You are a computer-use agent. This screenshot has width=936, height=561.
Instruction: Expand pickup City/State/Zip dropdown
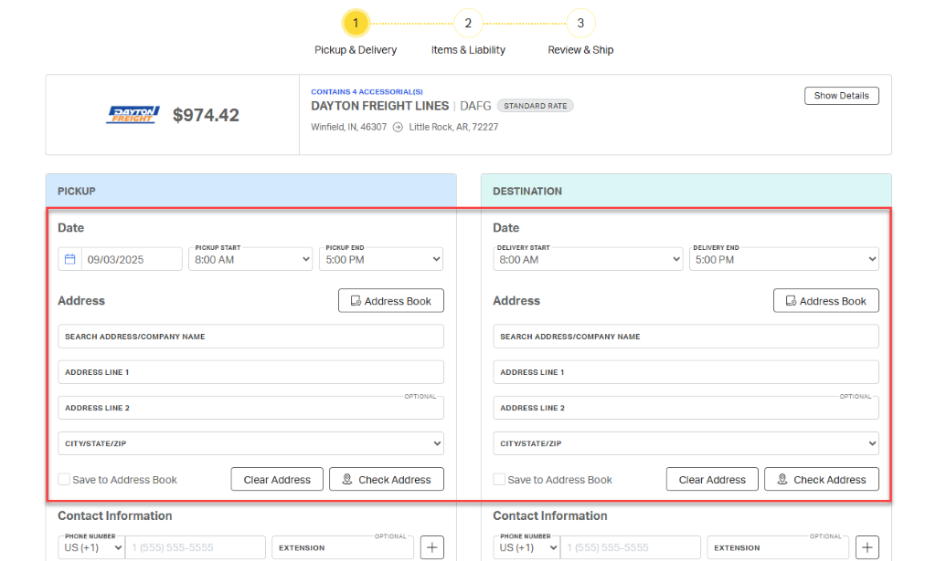[251, 443]
